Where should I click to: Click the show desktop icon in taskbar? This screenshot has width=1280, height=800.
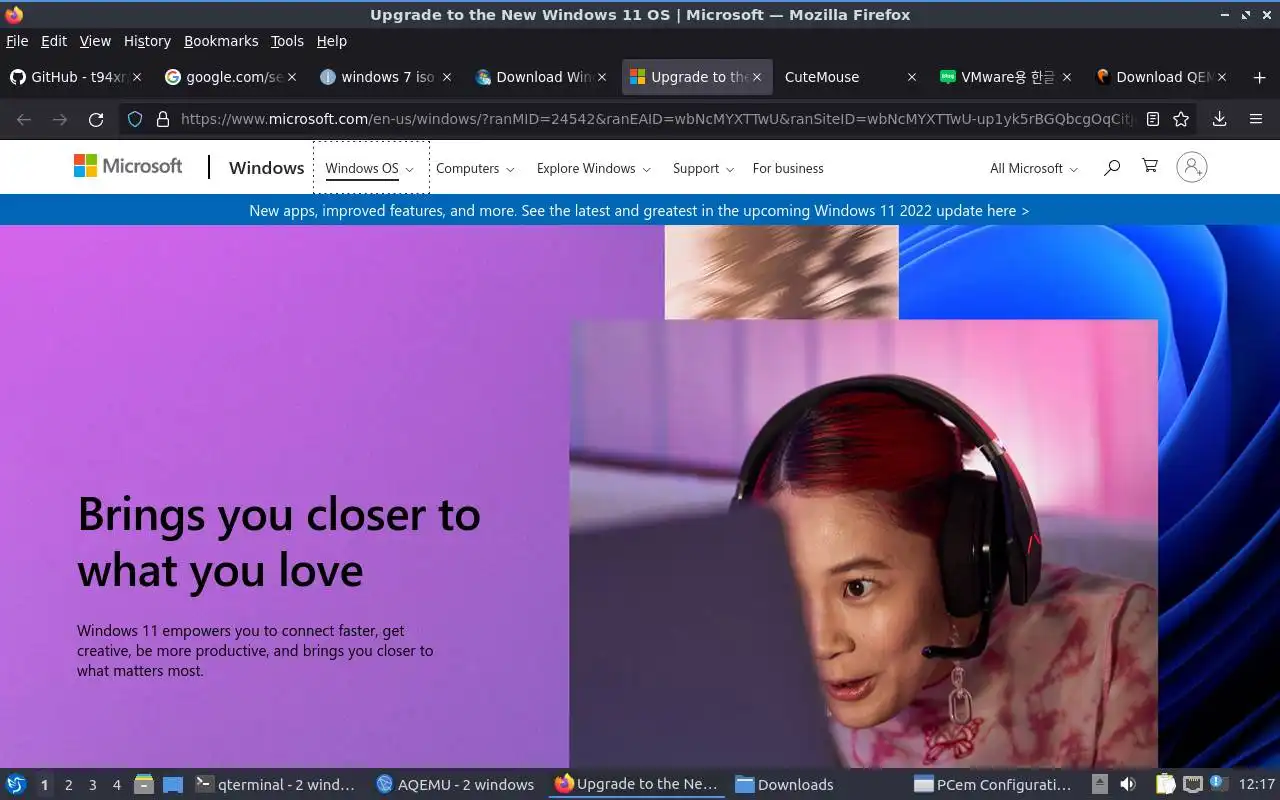click(x=173, y=784)
